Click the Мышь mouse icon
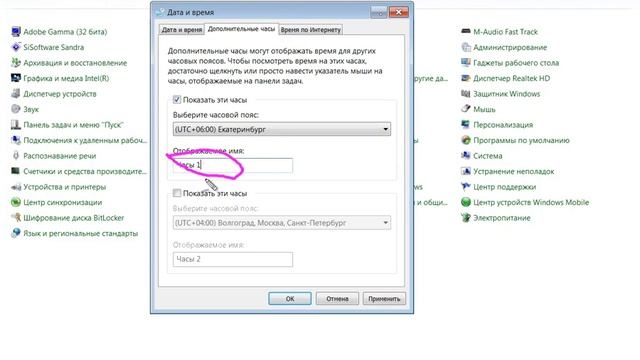The height and width of the screenshot is (360, 640). [x=466, y=109]
